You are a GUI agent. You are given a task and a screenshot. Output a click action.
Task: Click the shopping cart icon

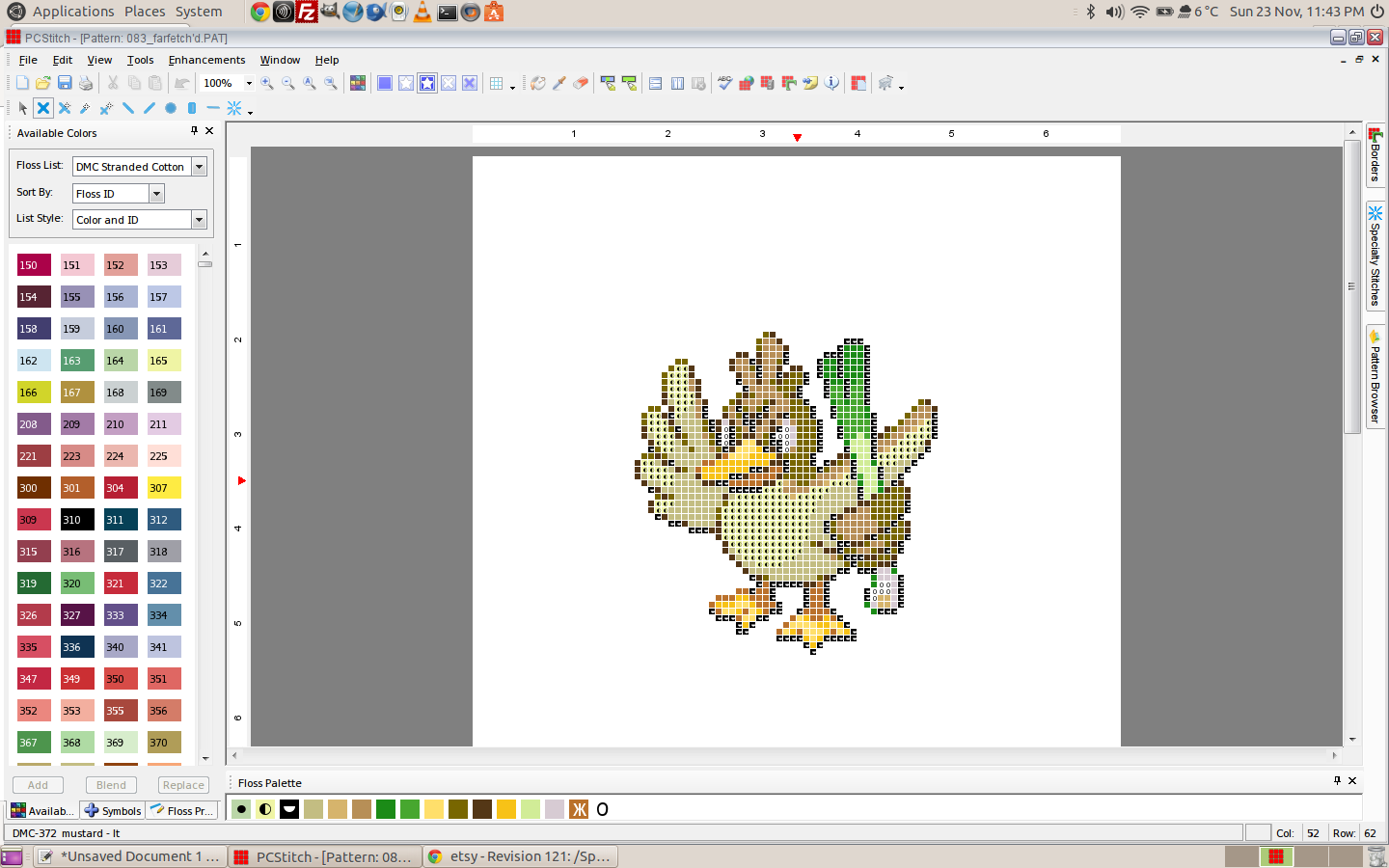click(x=885, y=84)
